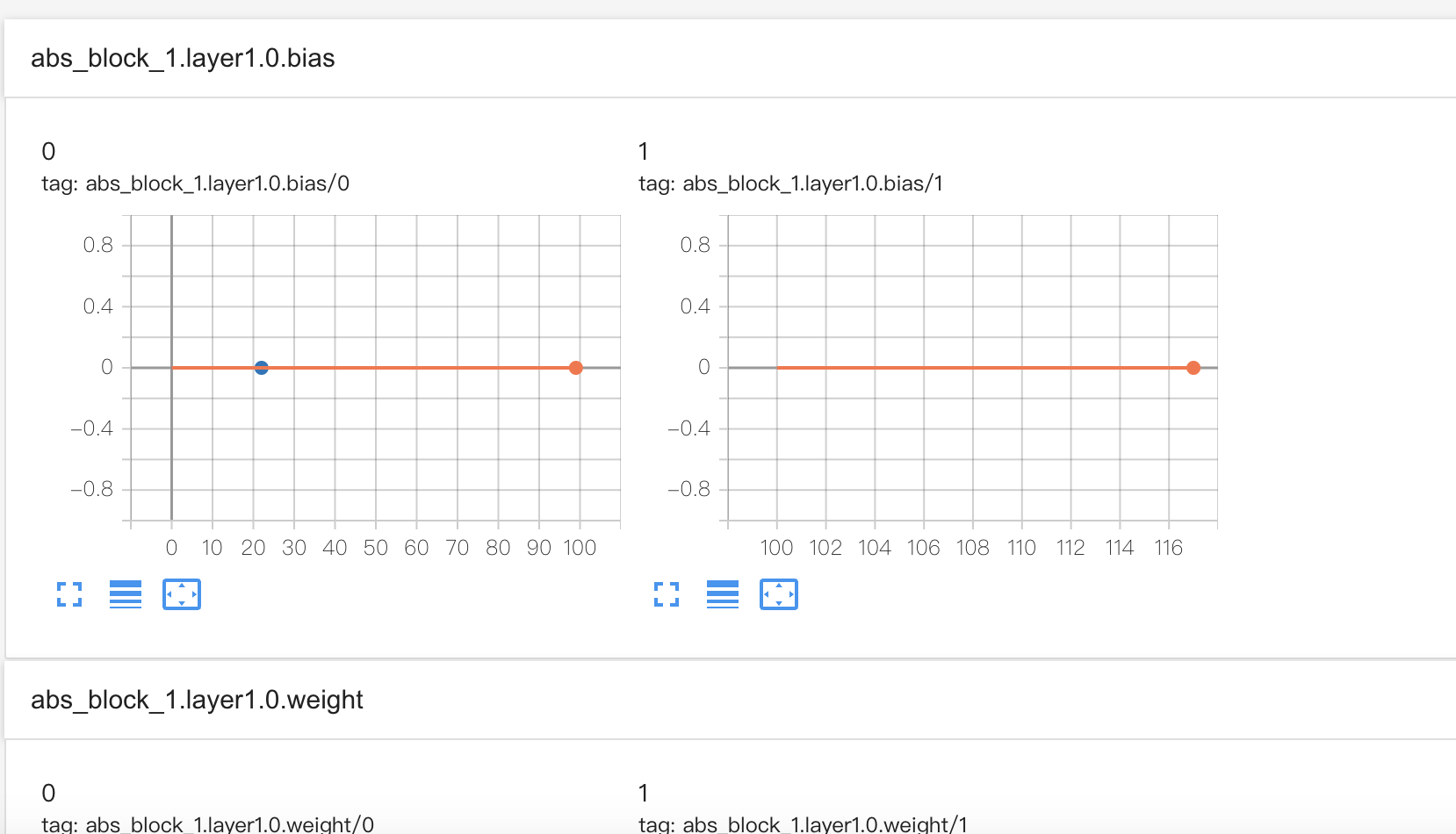
Task: Collapse the abs_block_1.layer1.0.weight section header
Action: [730, 701]
